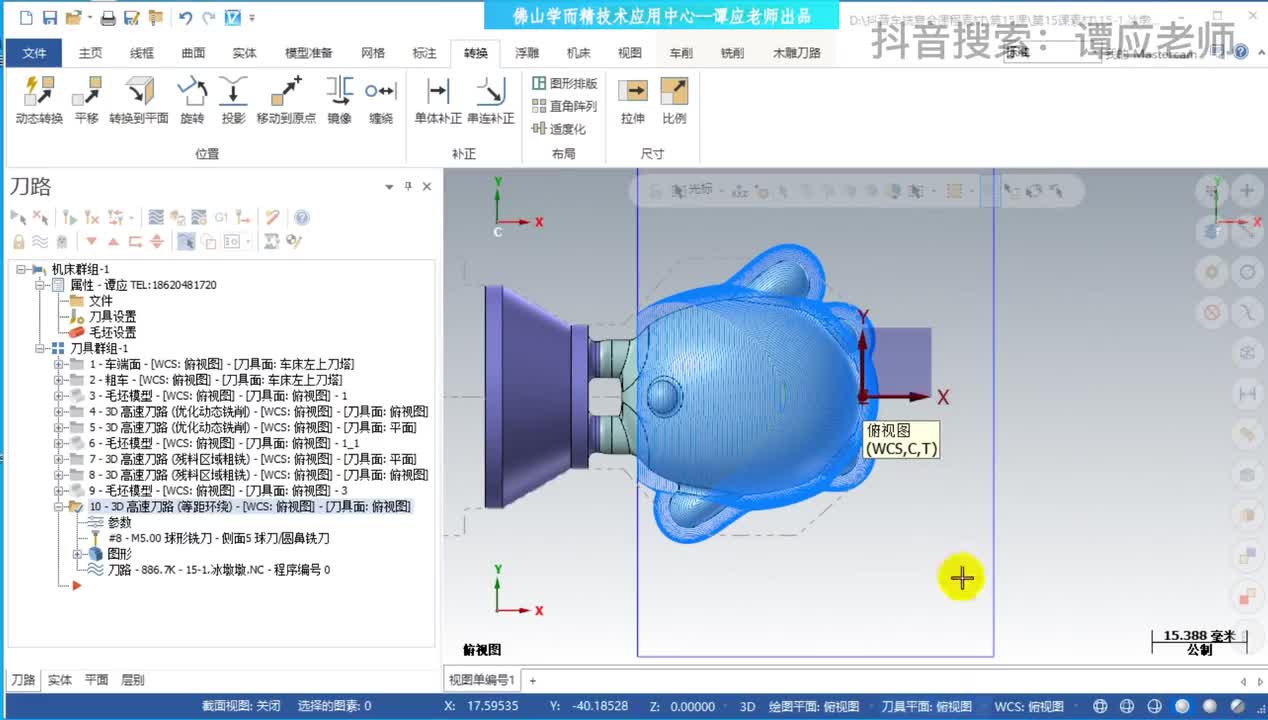Switch to the 层别 bottom panel tab

click(132, 680)
